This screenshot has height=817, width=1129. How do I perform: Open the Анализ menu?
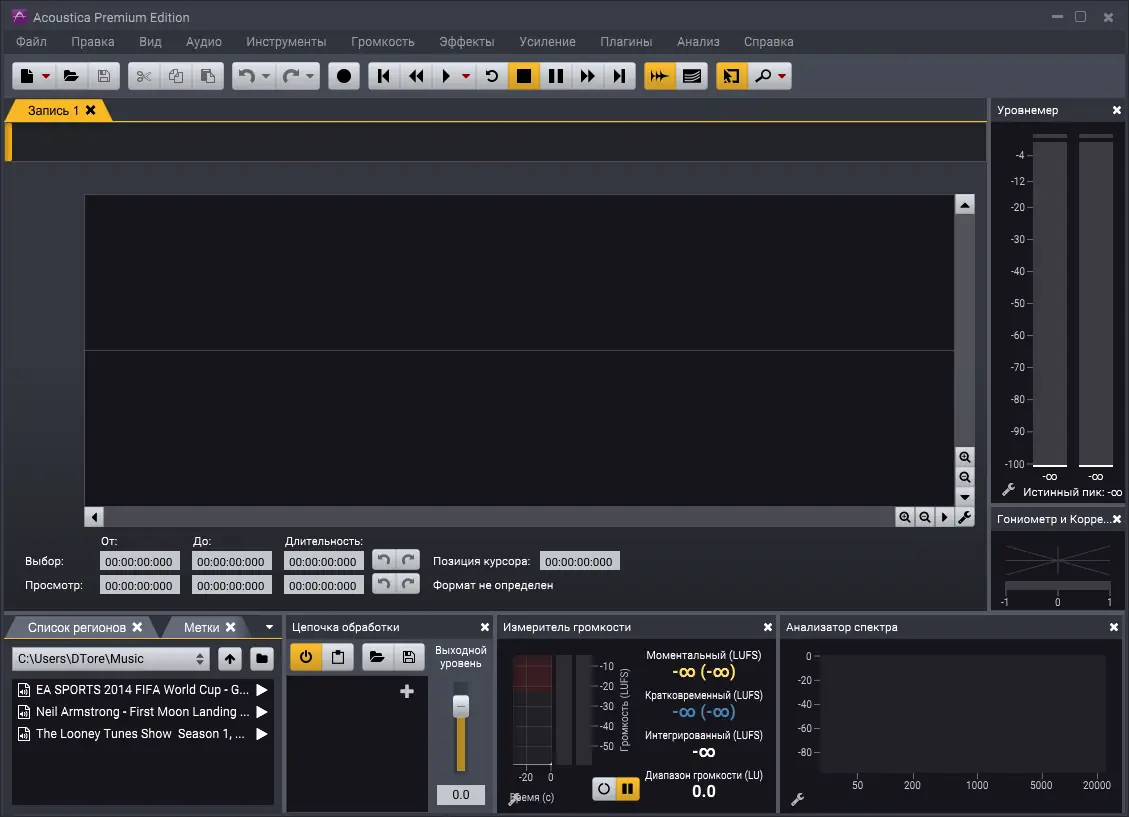click(x=698, y=42)
